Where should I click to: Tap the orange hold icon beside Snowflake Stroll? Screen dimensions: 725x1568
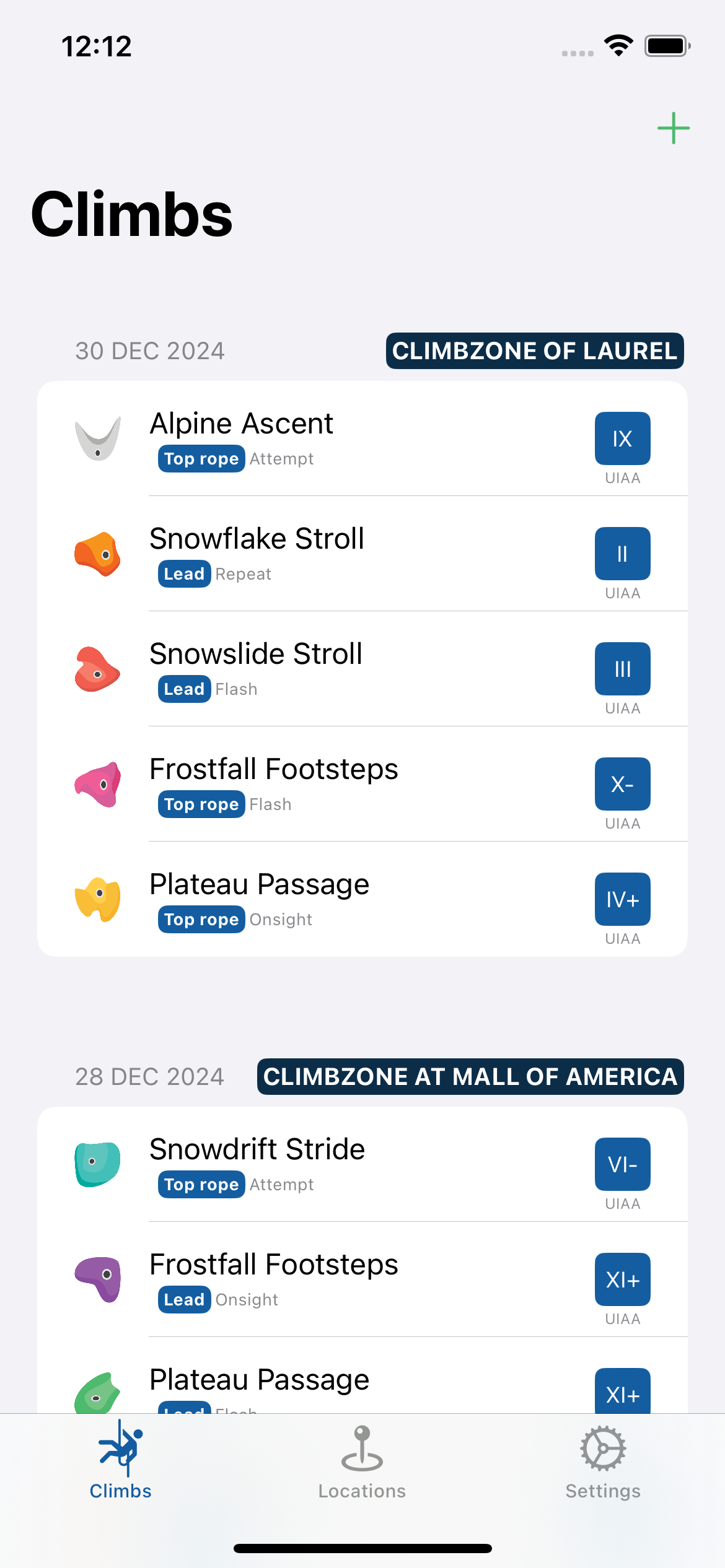97,554
